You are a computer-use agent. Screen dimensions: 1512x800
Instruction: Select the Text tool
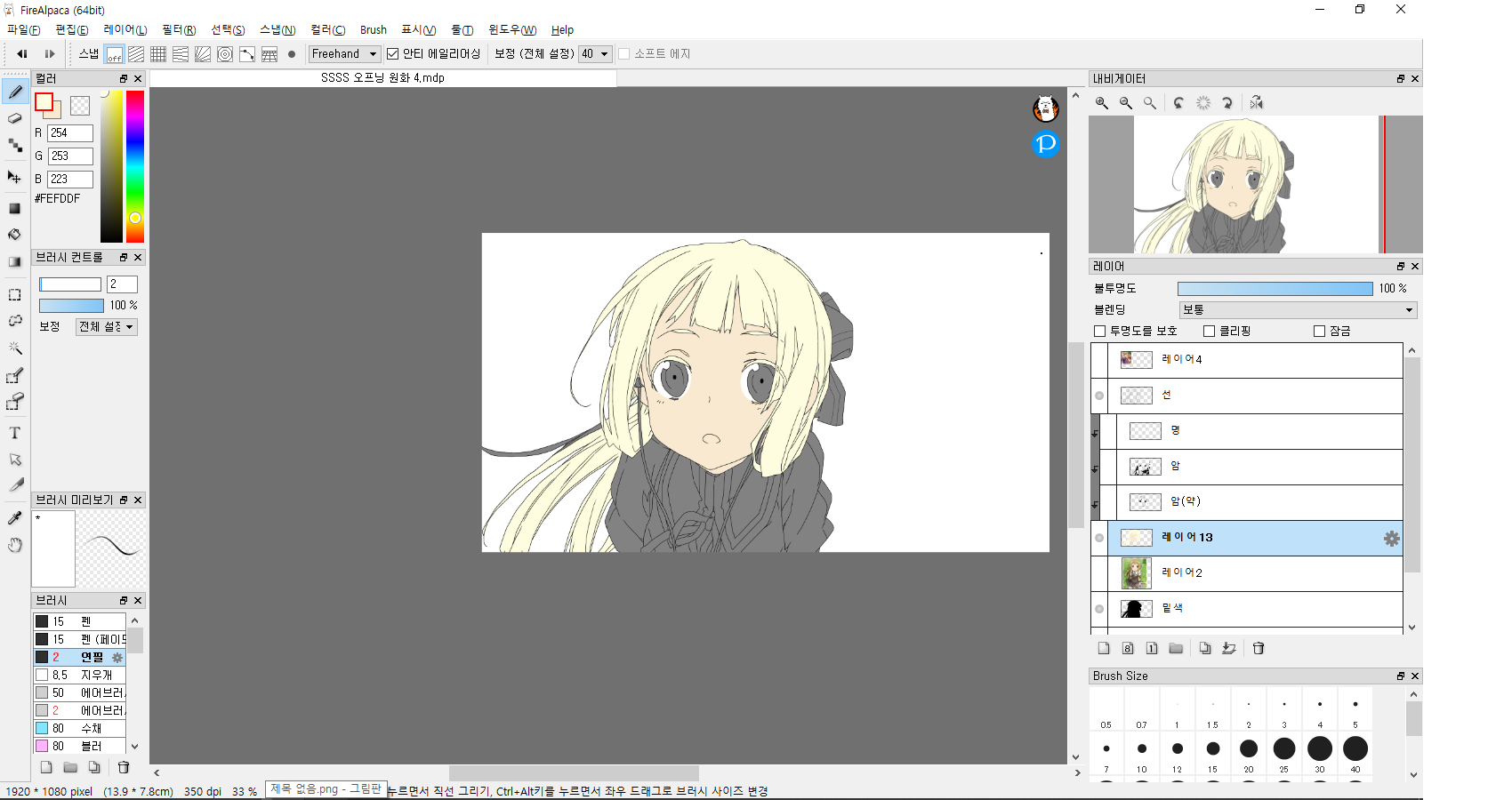[15, 433]
